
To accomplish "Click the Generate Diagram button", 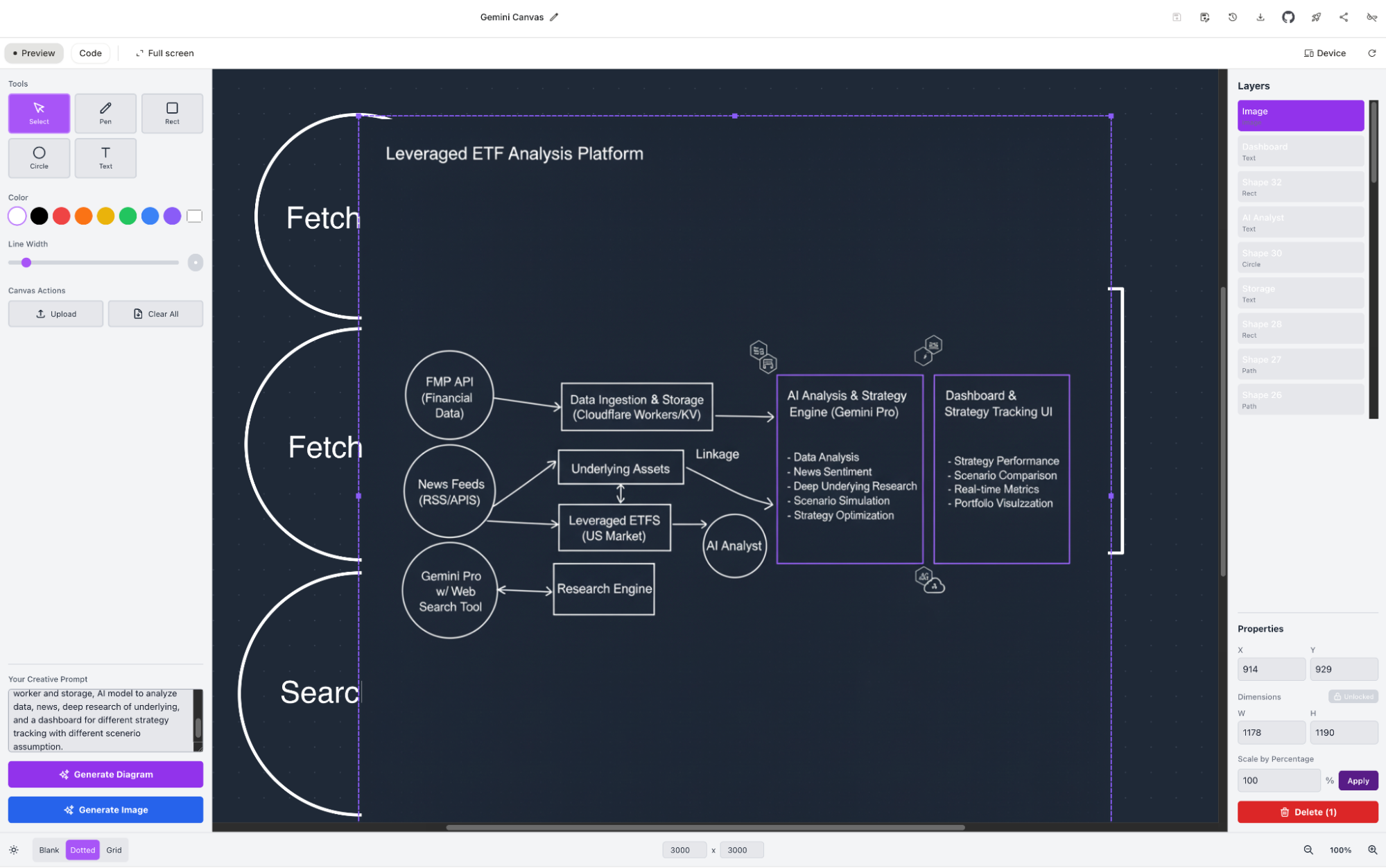I will [105, 774].
